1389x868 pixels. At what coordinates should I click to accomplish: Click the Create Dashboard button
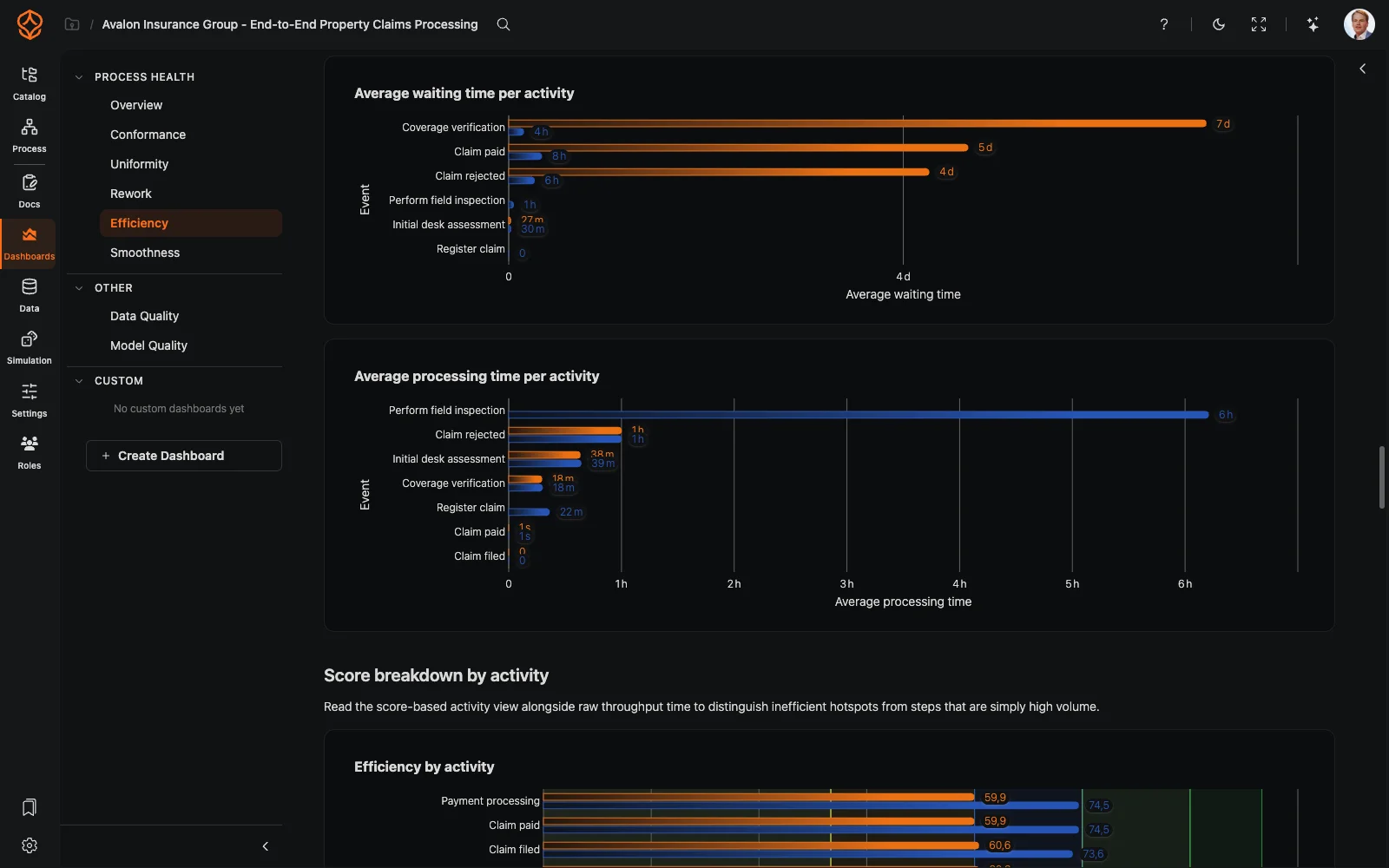(184, 456)
